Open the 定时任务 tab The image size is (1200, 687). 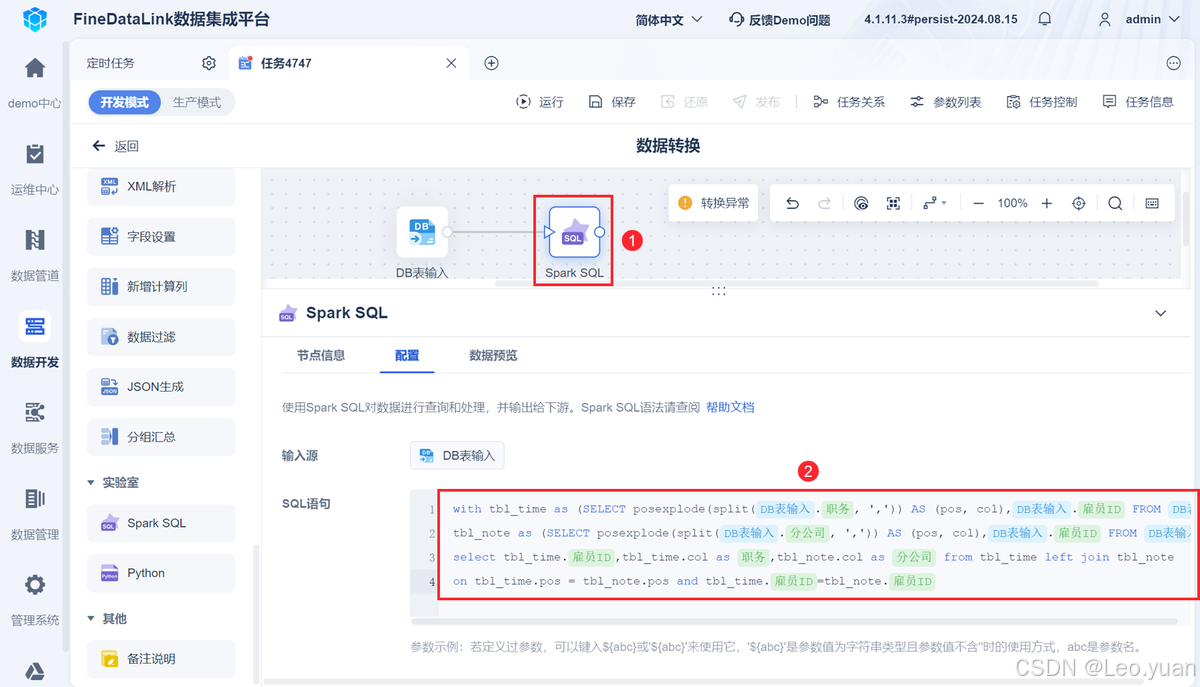[110, 63]
